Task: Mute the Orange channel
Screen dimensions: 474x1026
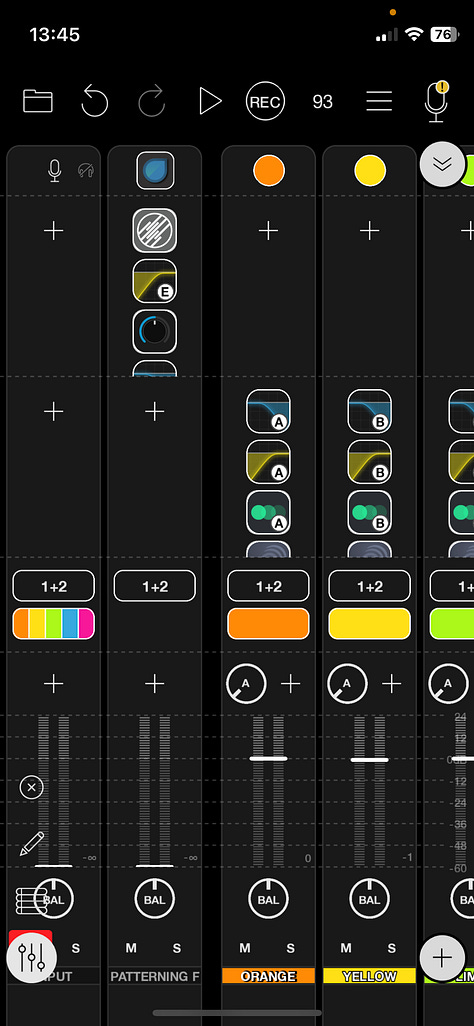Action: (245, 948)
